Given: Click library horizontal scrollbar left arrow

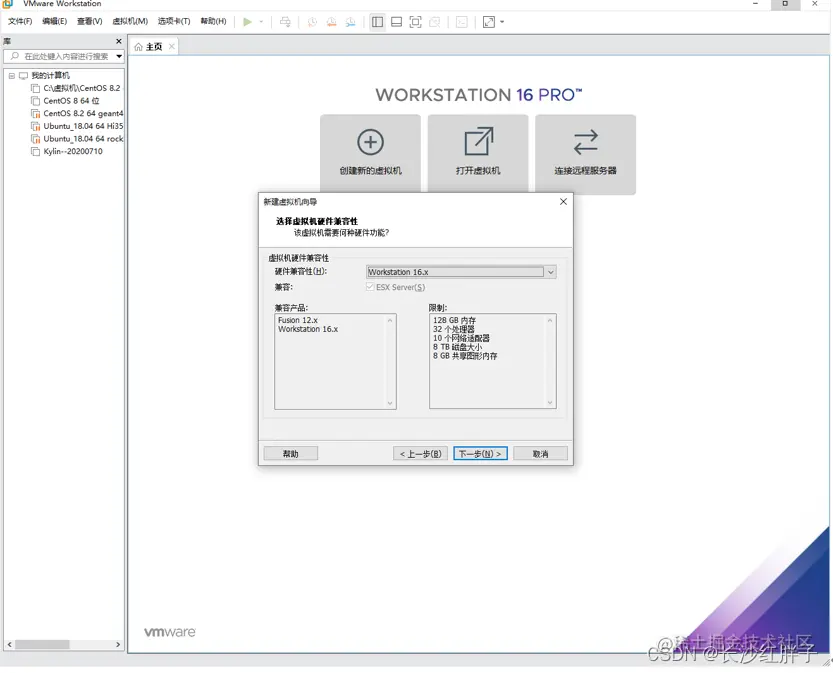Looking at the screenshot, I should tap(10, 644).
